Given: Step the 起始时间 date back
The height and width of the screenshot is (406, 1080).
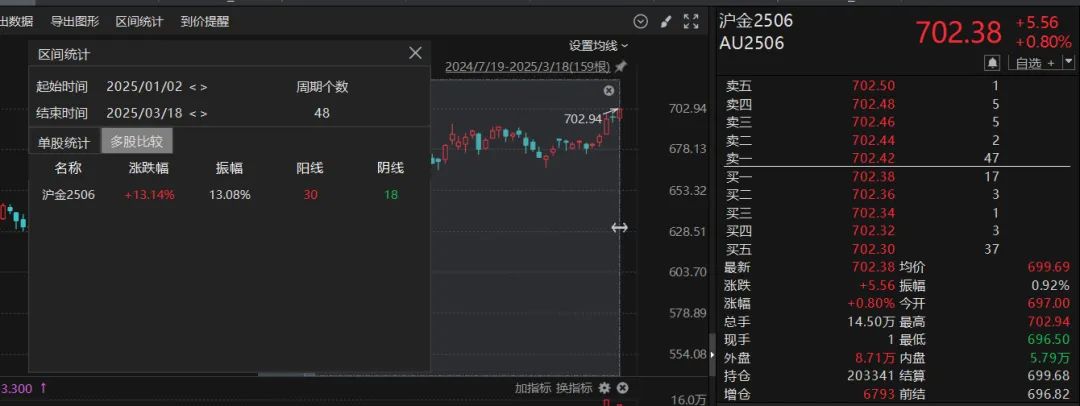Looking at the screenshot, I should [193, 87].
